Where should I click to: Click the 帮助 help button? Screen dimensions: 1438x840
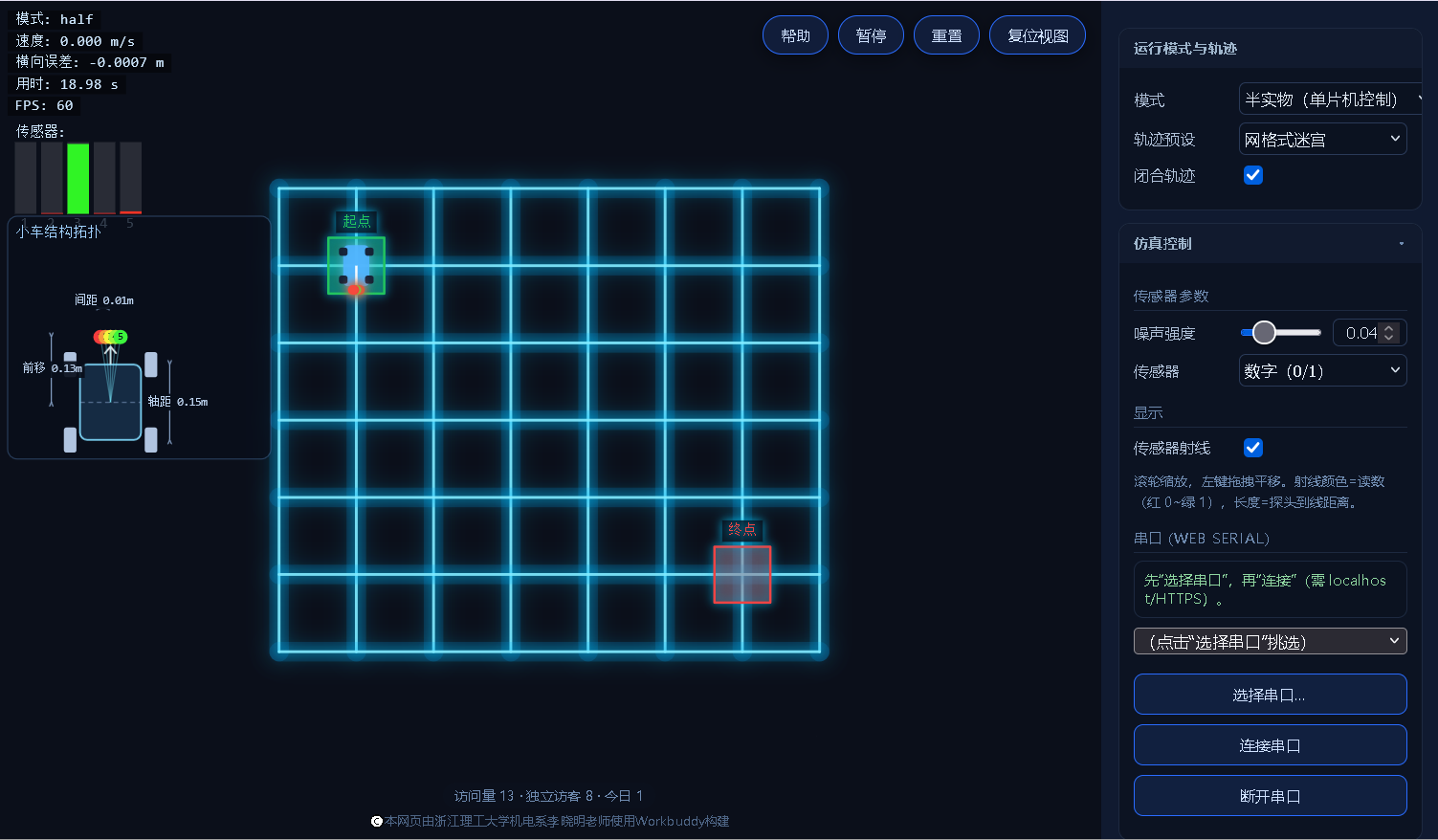pyautogui.click(x=795, y=35)
